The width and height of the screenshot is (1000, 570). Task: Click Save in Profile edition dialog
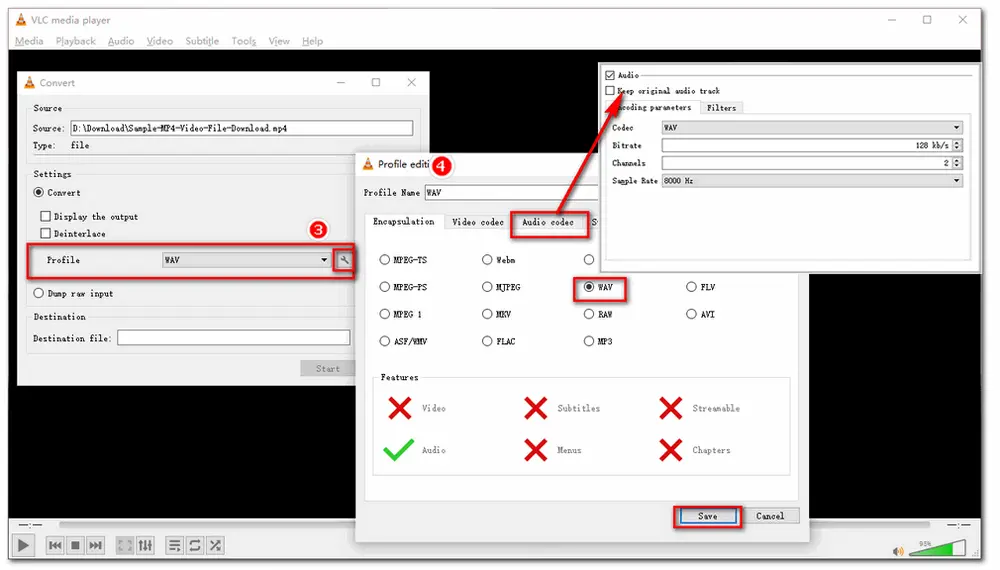pyautogui.click(x=707, y=516)
